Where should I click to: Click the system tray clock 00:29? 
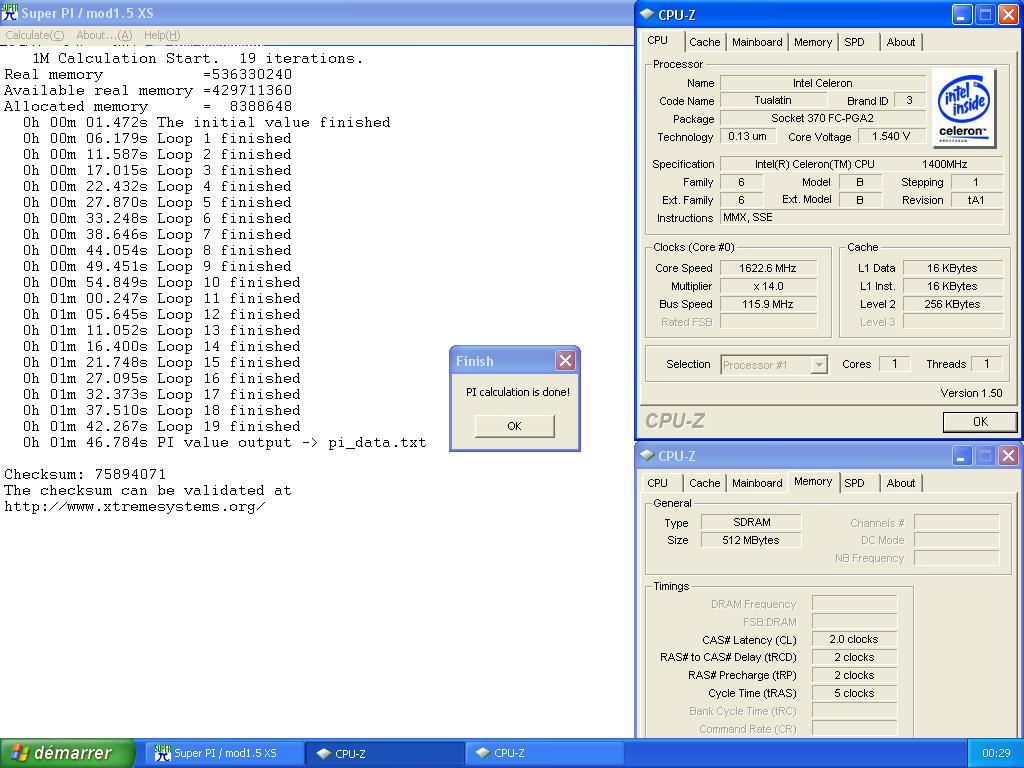pos(996,753)
